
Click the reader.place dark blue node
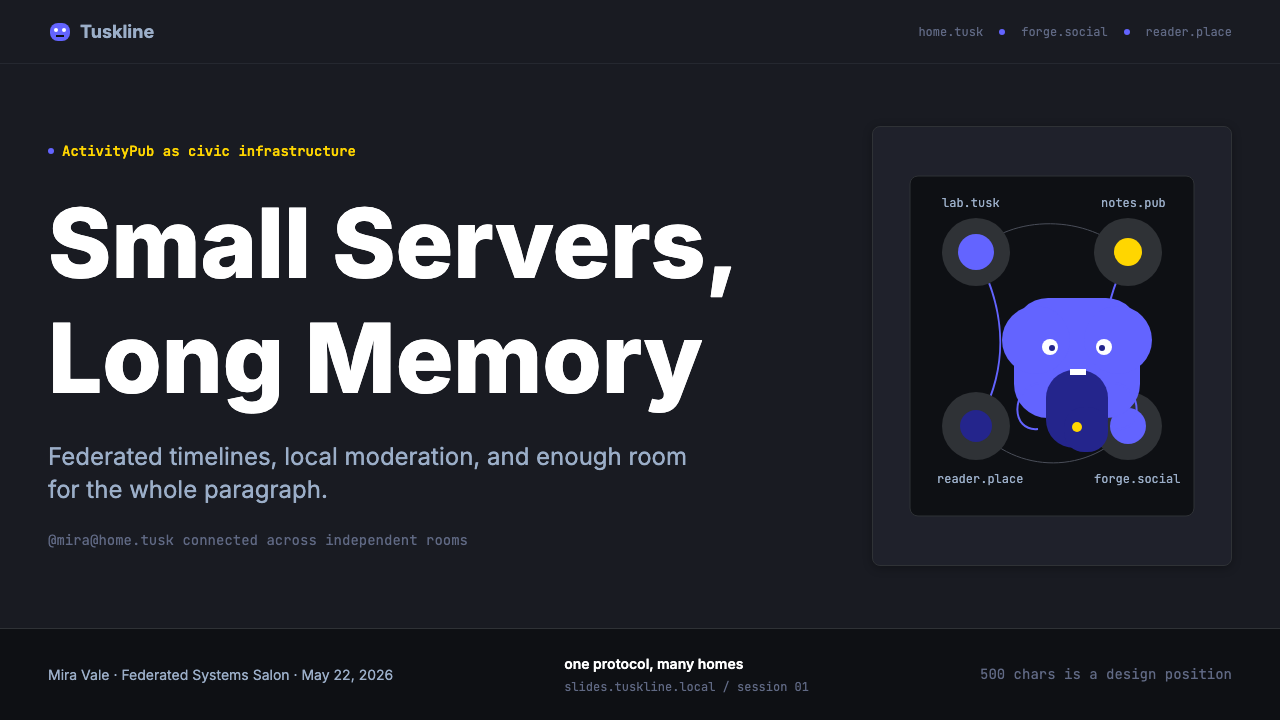pyautogui.click(x=976, y=426)
